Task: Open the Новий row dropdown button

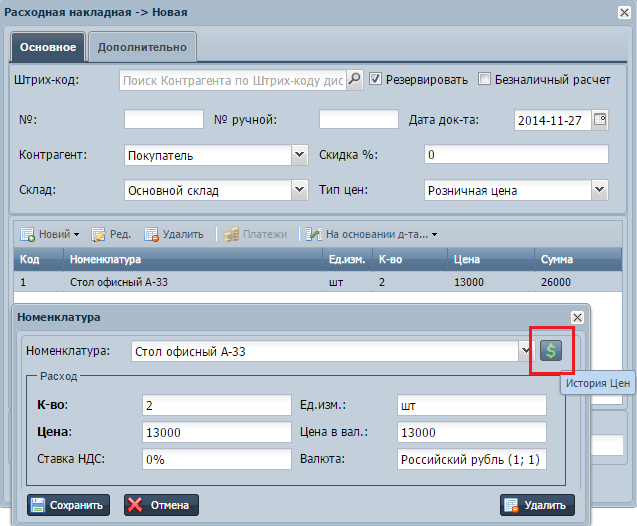Action: tap(50, 234)
